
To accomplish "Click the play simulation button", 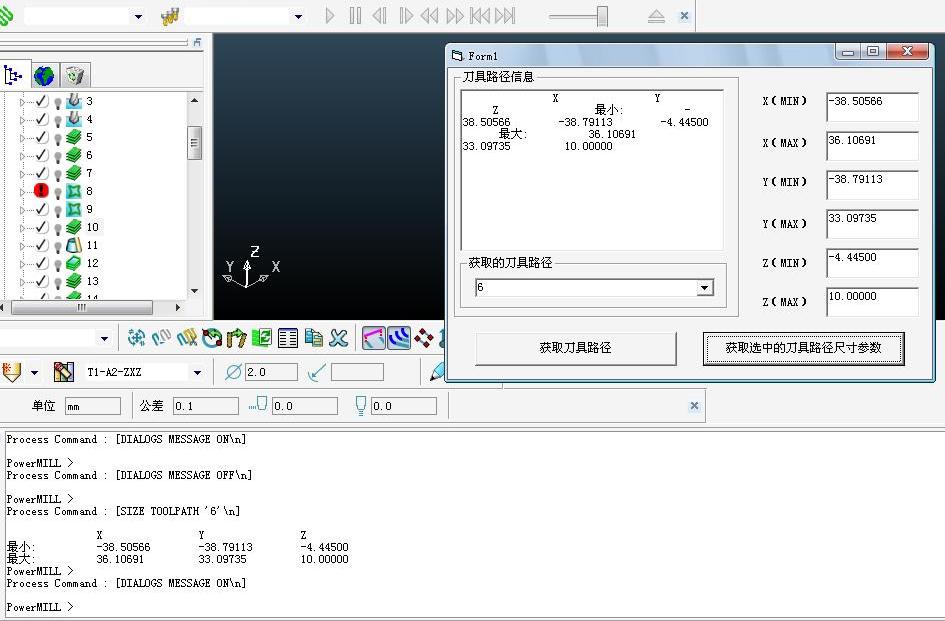I will coord(330,16).
